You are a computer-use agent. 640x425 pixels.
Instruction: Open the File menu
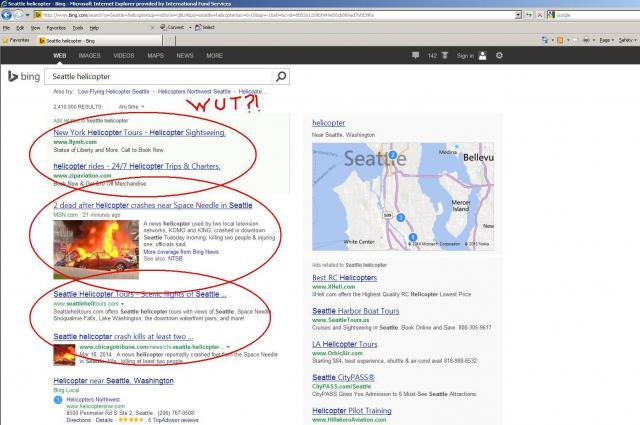pyautogui.click(x=6, y=28)
